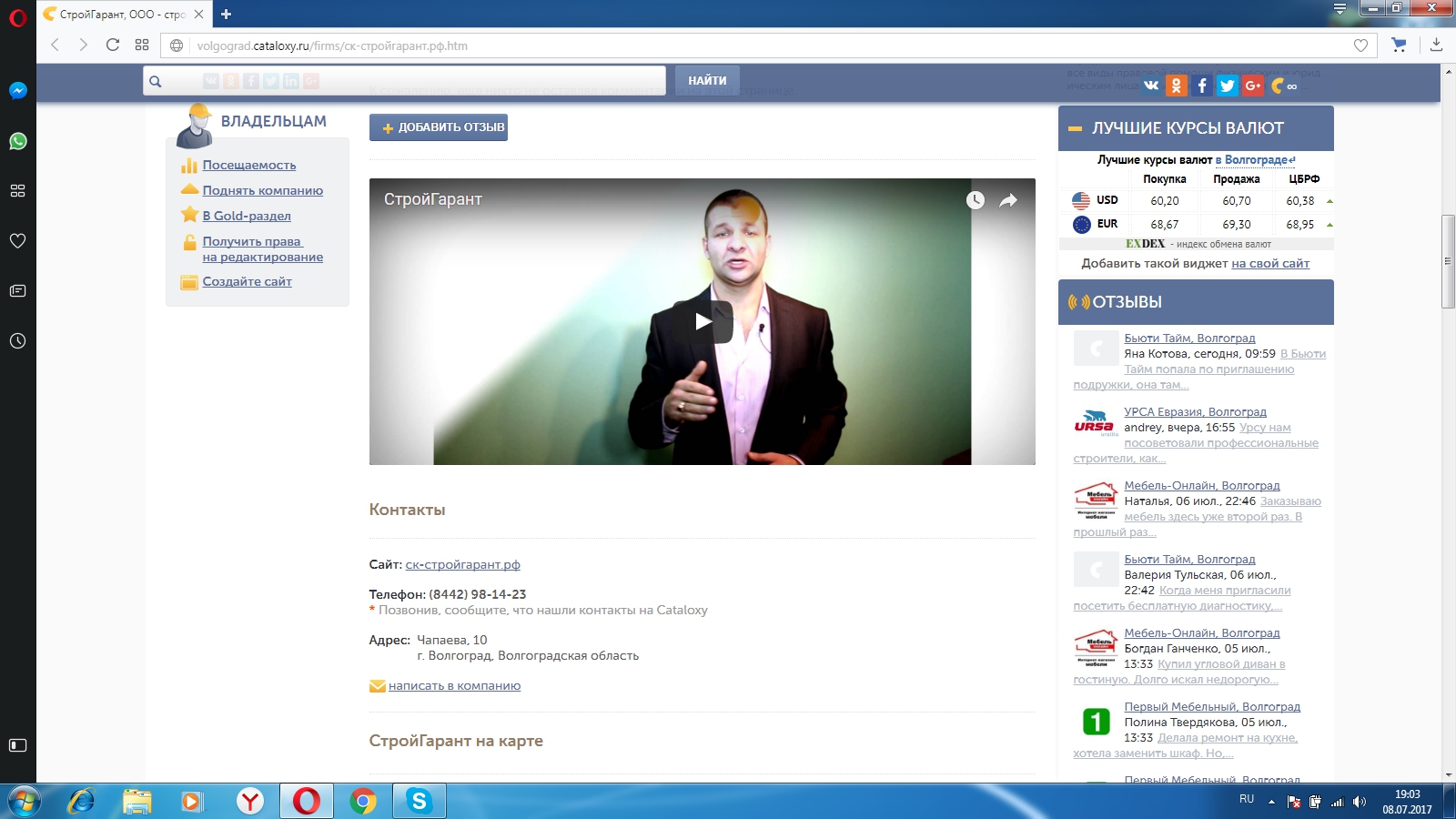The width and height of the screenshot is (1456, 819).
Task: Click heart bookmark icon in address bar
Action: 1360,45
